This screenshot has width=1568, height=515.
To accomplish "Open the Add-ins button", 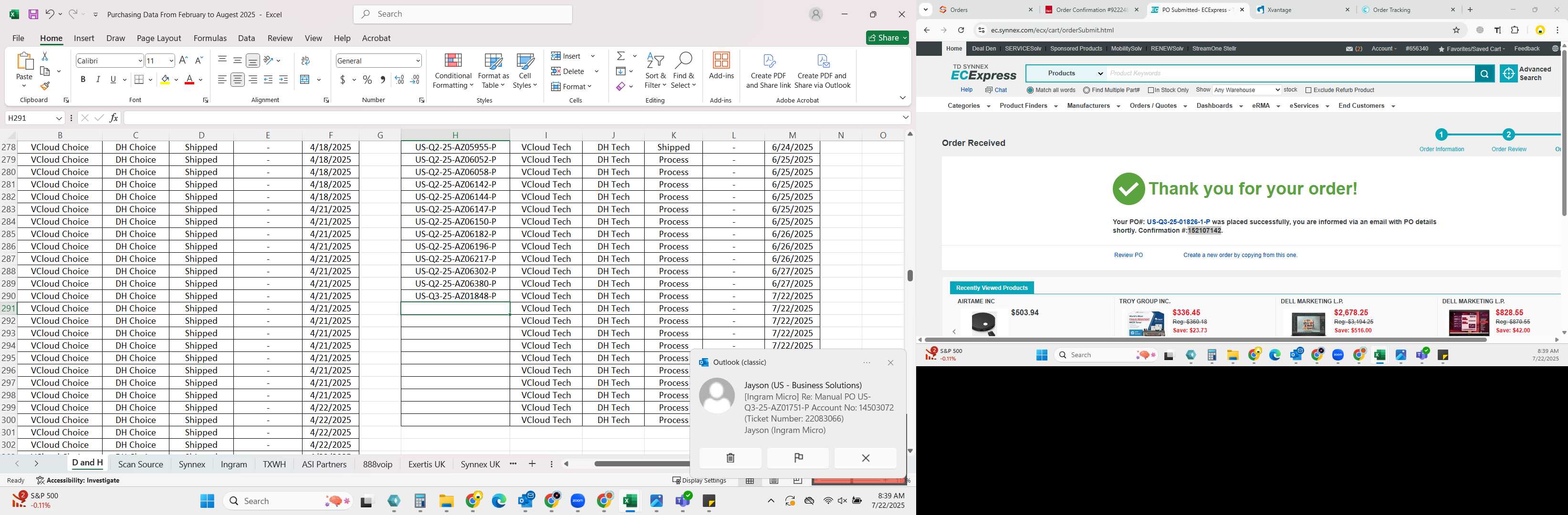I will point(721,66).
